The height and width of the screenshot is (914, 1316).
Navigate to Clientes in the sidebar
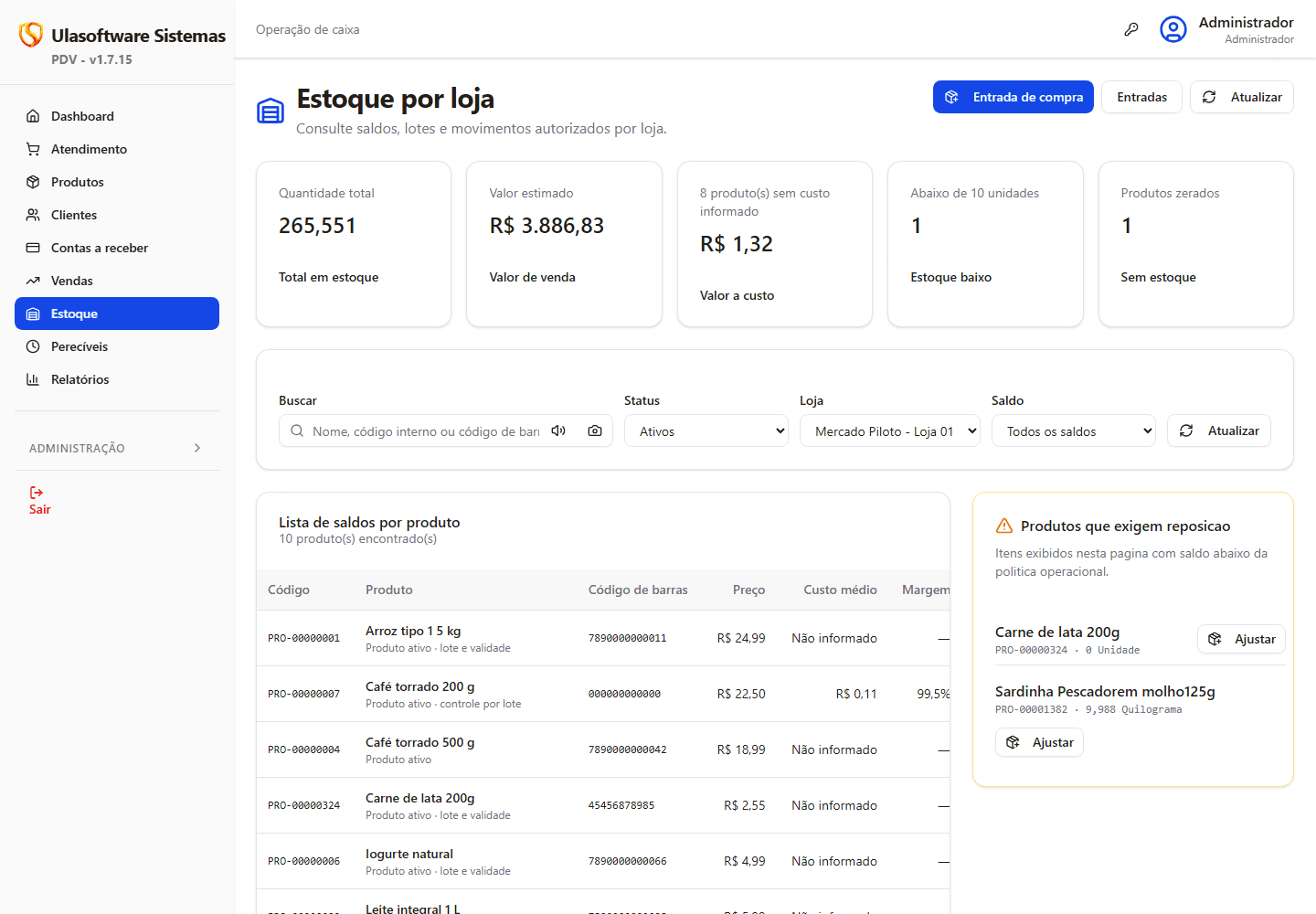117,215
